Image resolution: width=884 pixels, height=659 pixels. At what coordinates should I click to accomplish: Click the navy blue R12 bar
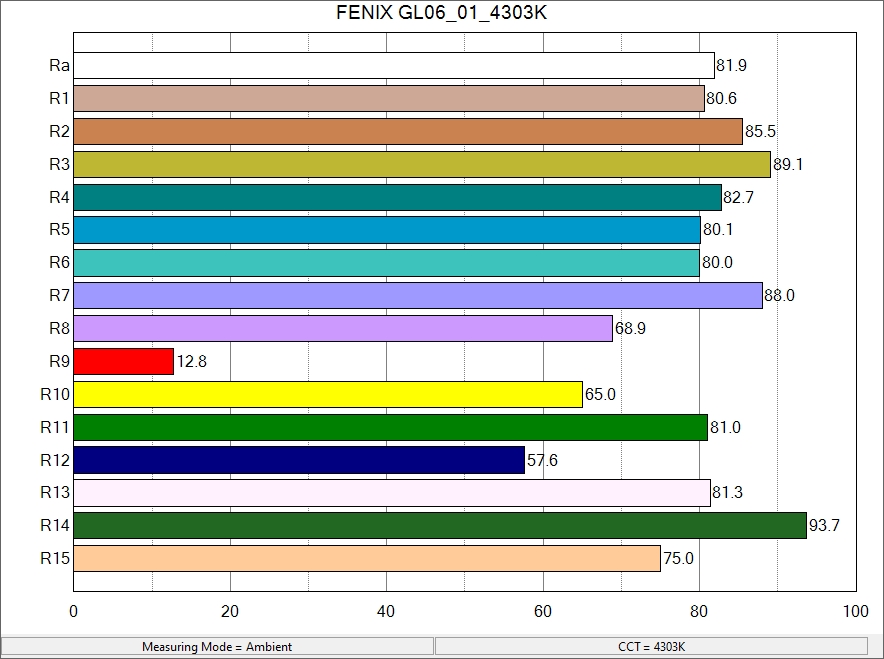(x=299, y=460)
